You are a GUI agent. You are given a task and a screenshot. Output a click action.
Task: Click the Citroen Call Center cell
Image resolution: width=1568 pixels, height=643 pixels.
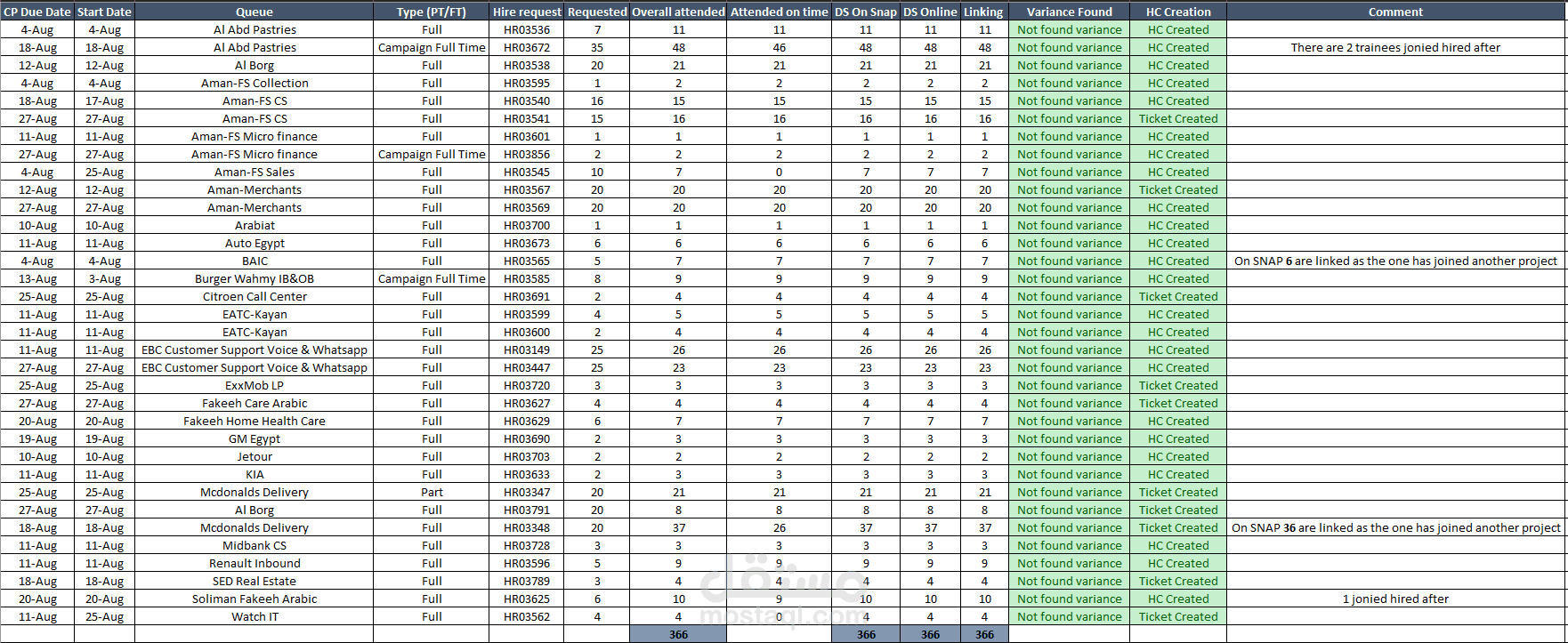[255, 296]
